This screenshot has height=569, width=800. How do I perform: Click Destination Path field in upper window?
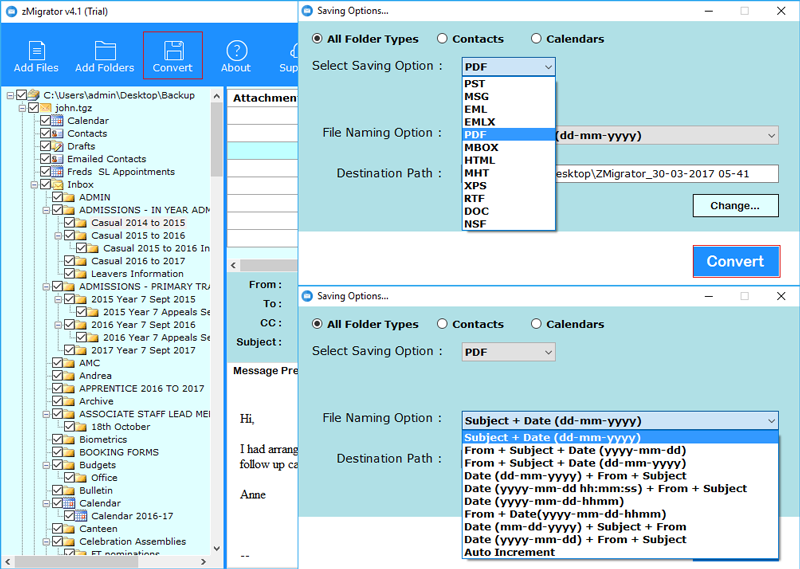point(666,174)
